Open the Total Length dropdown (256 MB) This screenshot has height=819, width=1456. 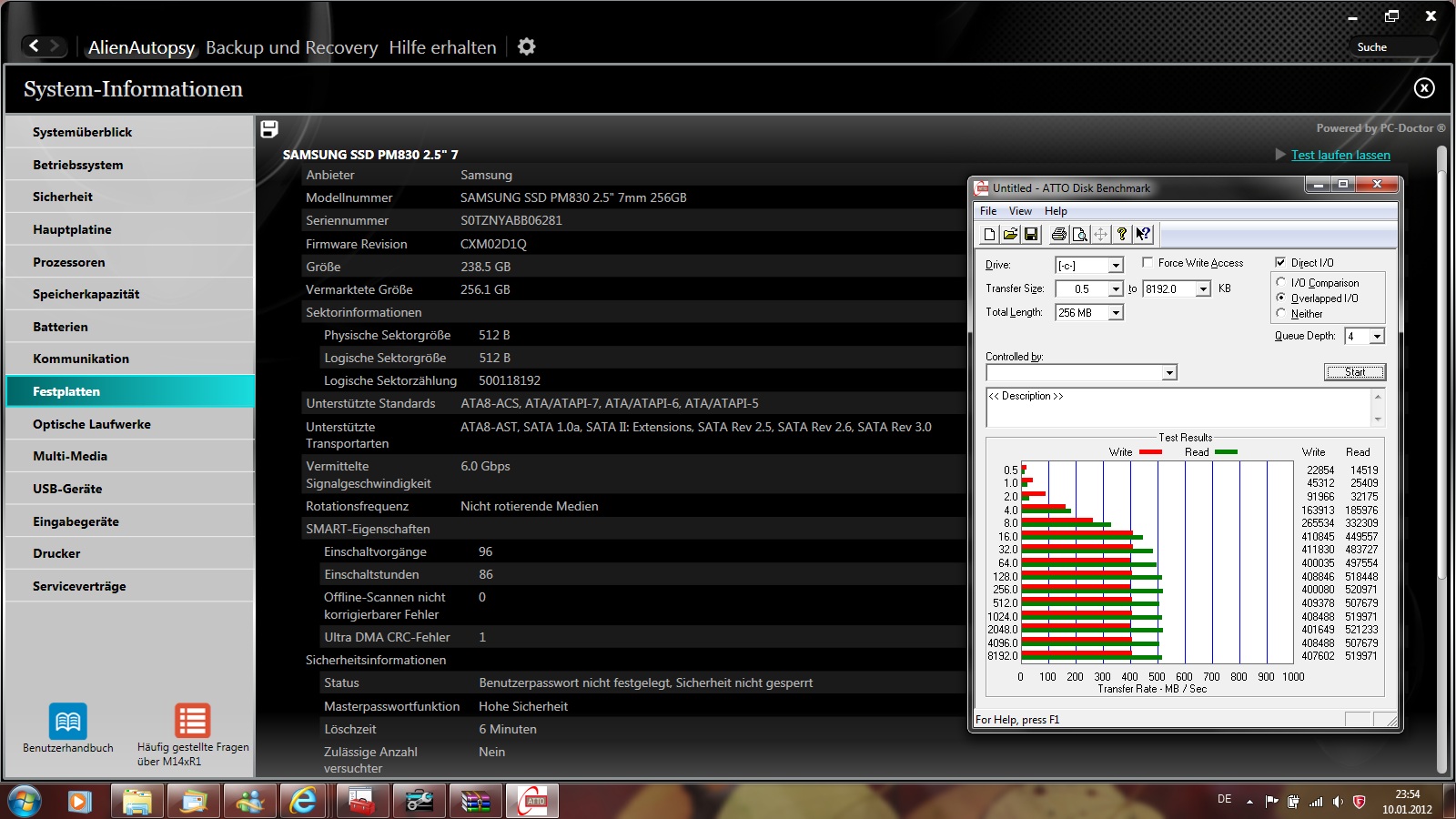coord(1116,312)
